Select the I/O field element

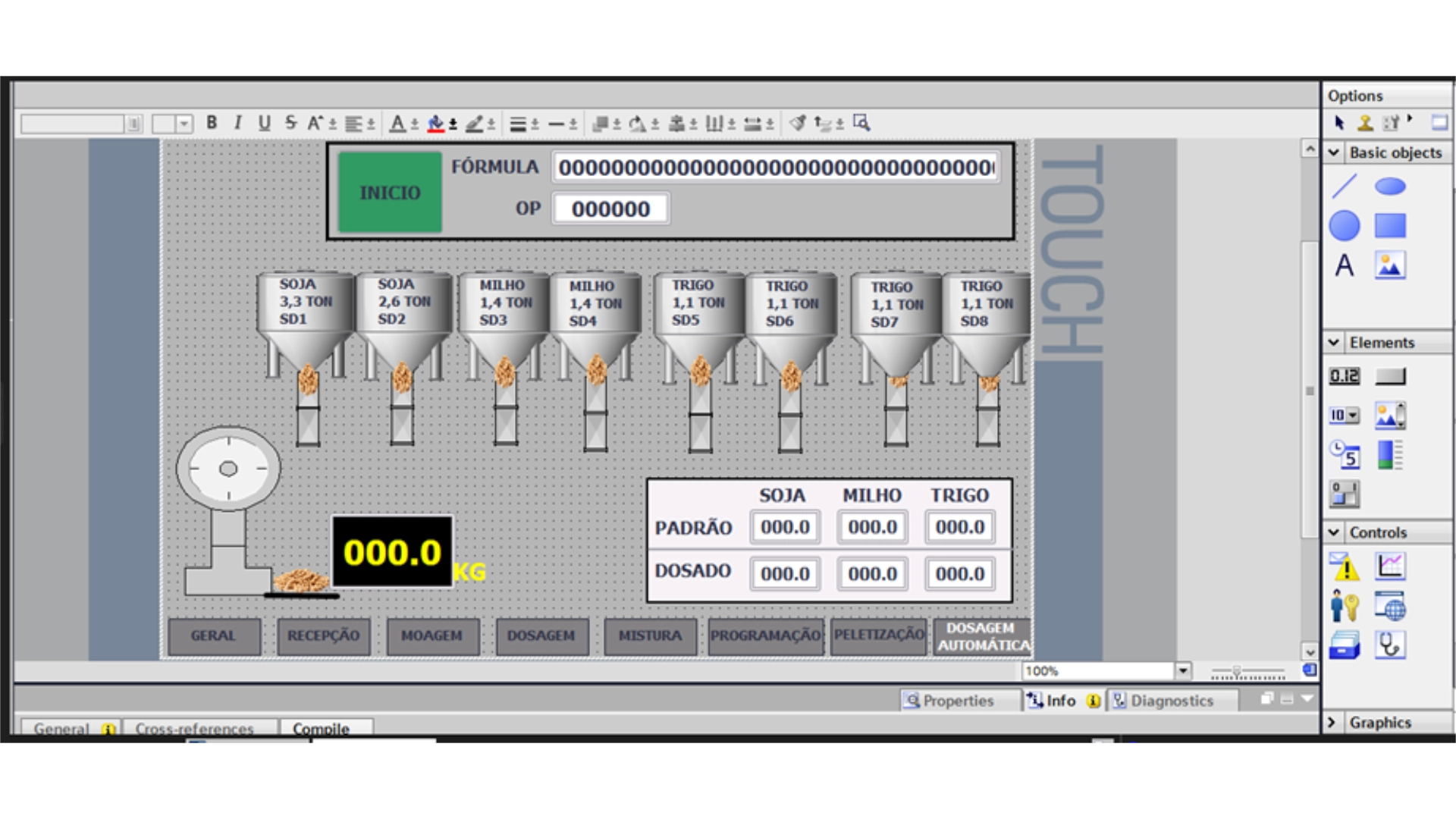pos(1345,376)
